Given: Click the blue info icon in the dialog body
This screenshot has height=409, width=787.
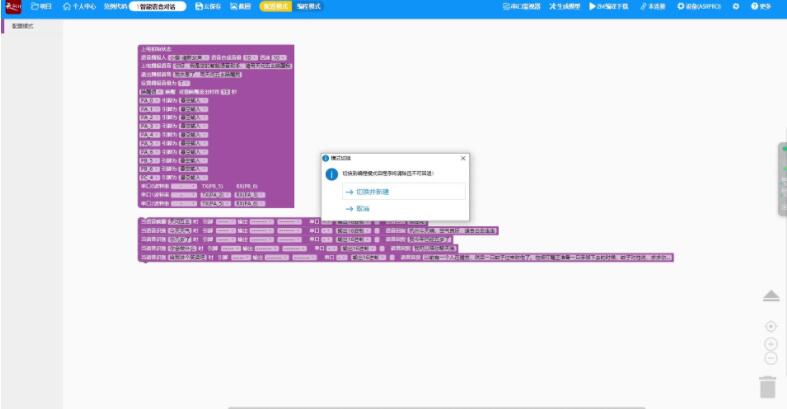Looking at the screenshot, I should (x=331, y=174).
